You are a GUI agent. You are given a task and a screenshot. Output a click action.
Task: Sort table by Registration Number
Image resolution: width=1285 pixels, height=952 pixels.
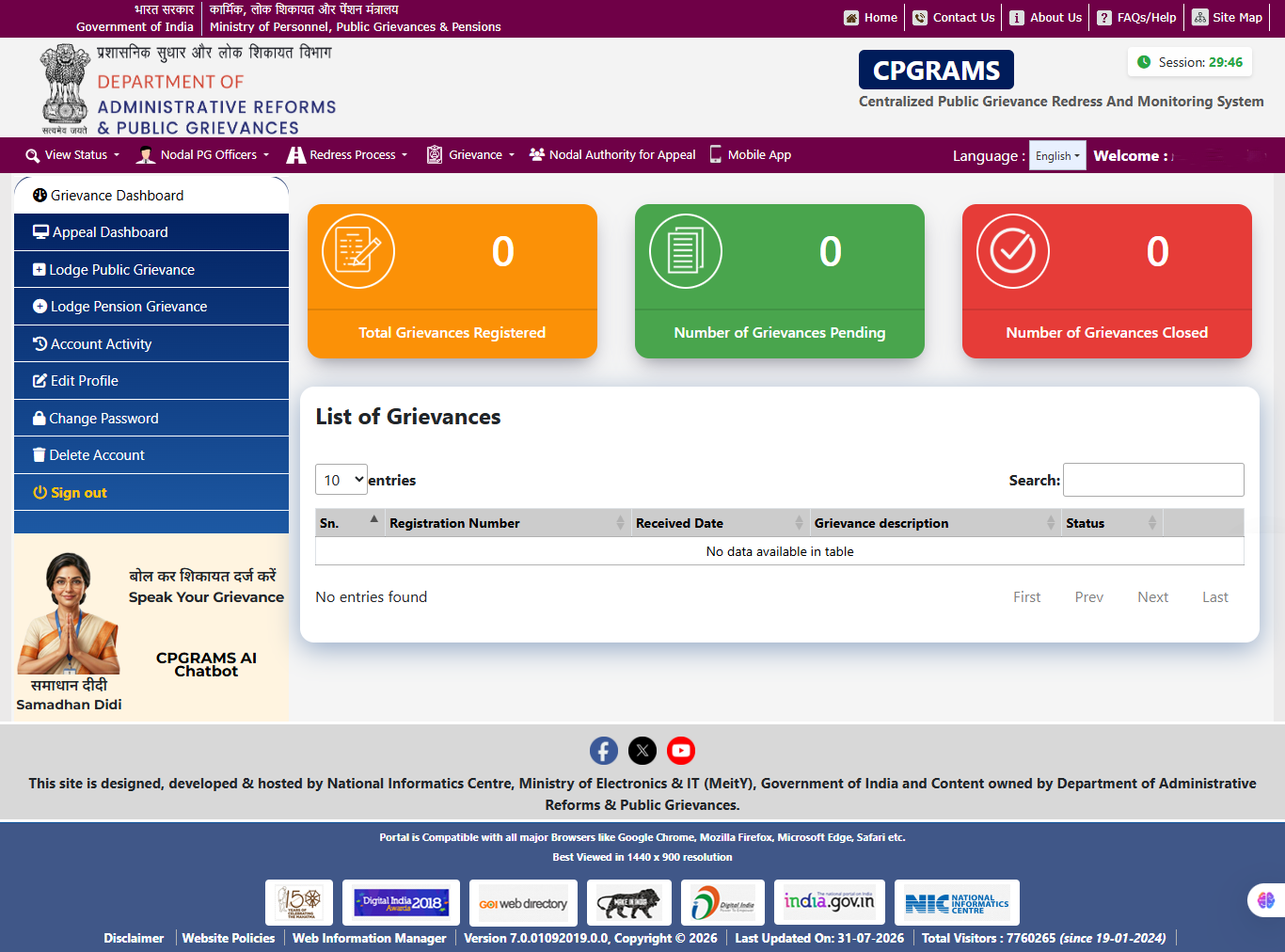click(x=507, y=523)
